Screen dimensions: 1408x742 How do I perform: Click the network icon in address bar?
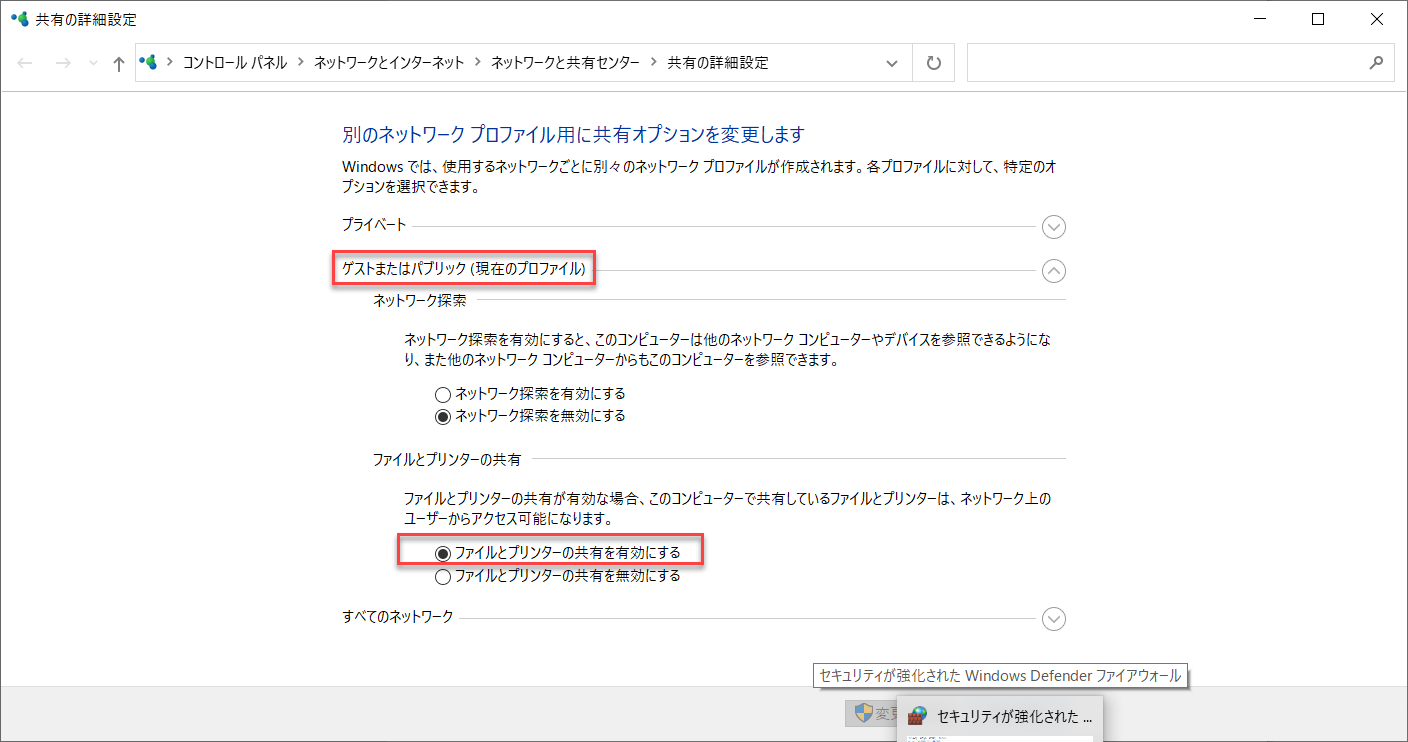pyautogui.click(x=149, y=62)
